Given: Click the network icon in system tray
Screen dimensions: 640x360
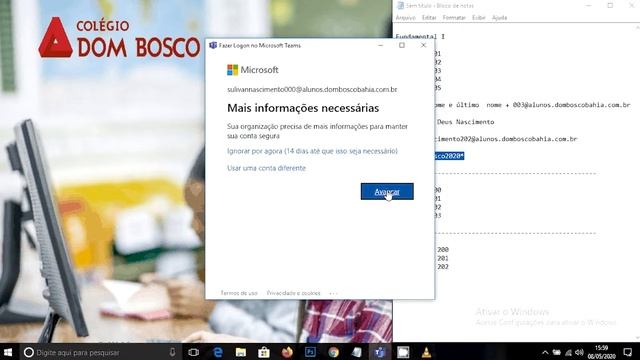Looking at the screenshot, I should [x=568, y=352].
